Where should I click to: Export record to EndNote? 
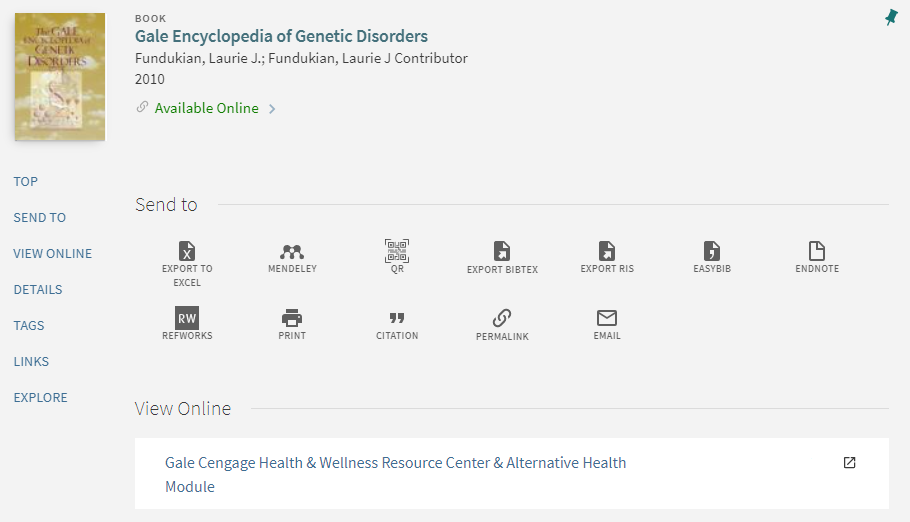[817, 251]
